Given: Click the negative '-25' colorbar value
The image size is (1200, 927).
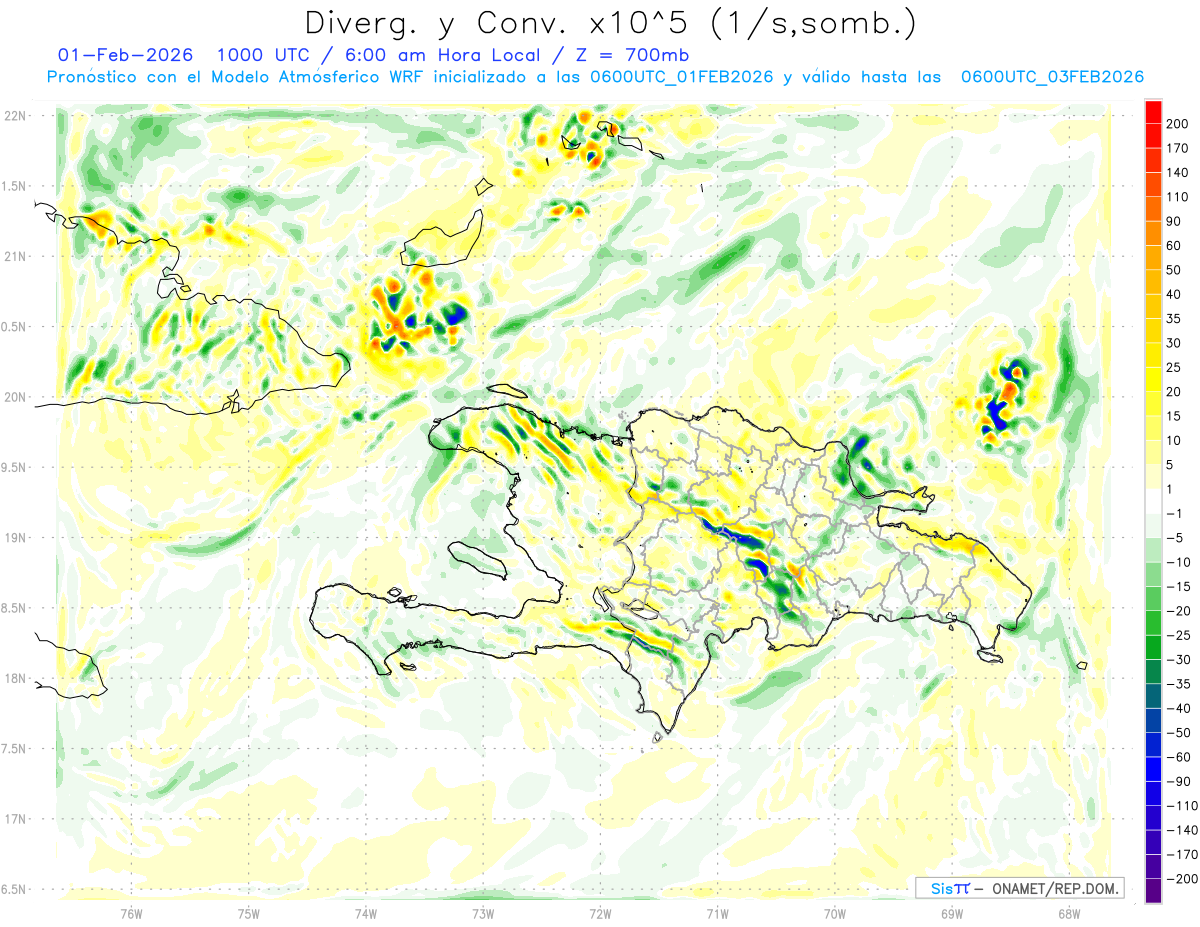Looking at the screenshot, I should tap(1179, 636).
